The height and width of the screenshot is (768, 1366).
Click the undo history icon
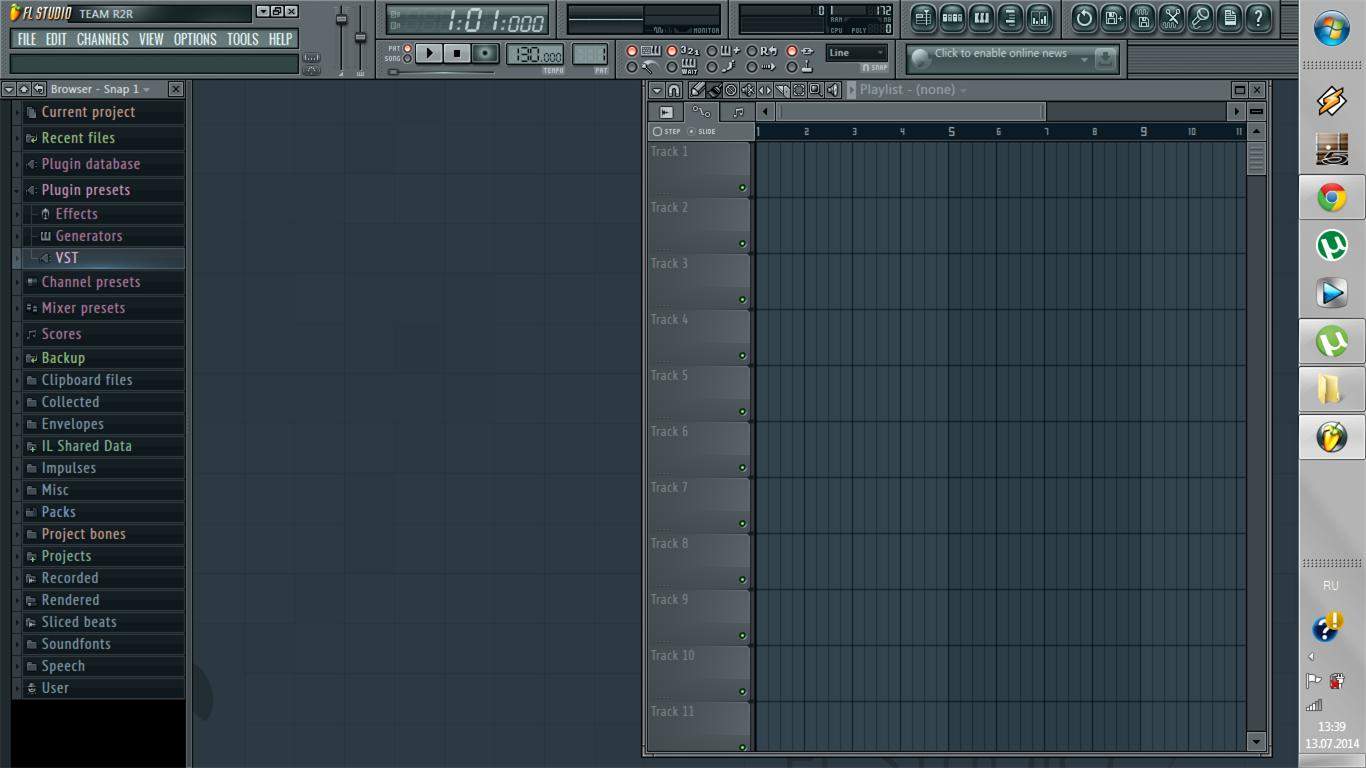[x=1084, y=18]
